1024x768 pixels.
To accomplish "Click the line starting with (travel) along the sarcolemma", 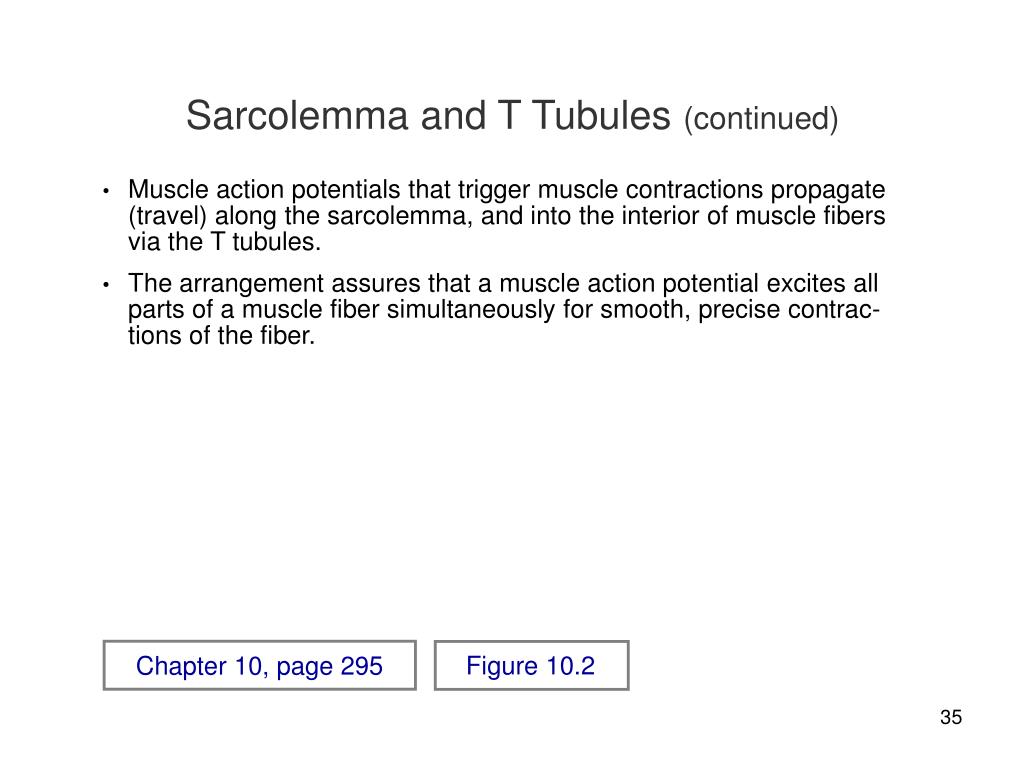I will [x=506, y=216].
